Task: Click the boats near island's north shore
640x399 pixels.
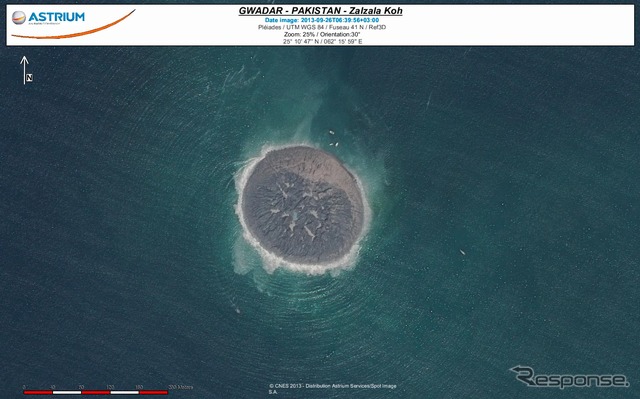Action: [x=333, y=138]
